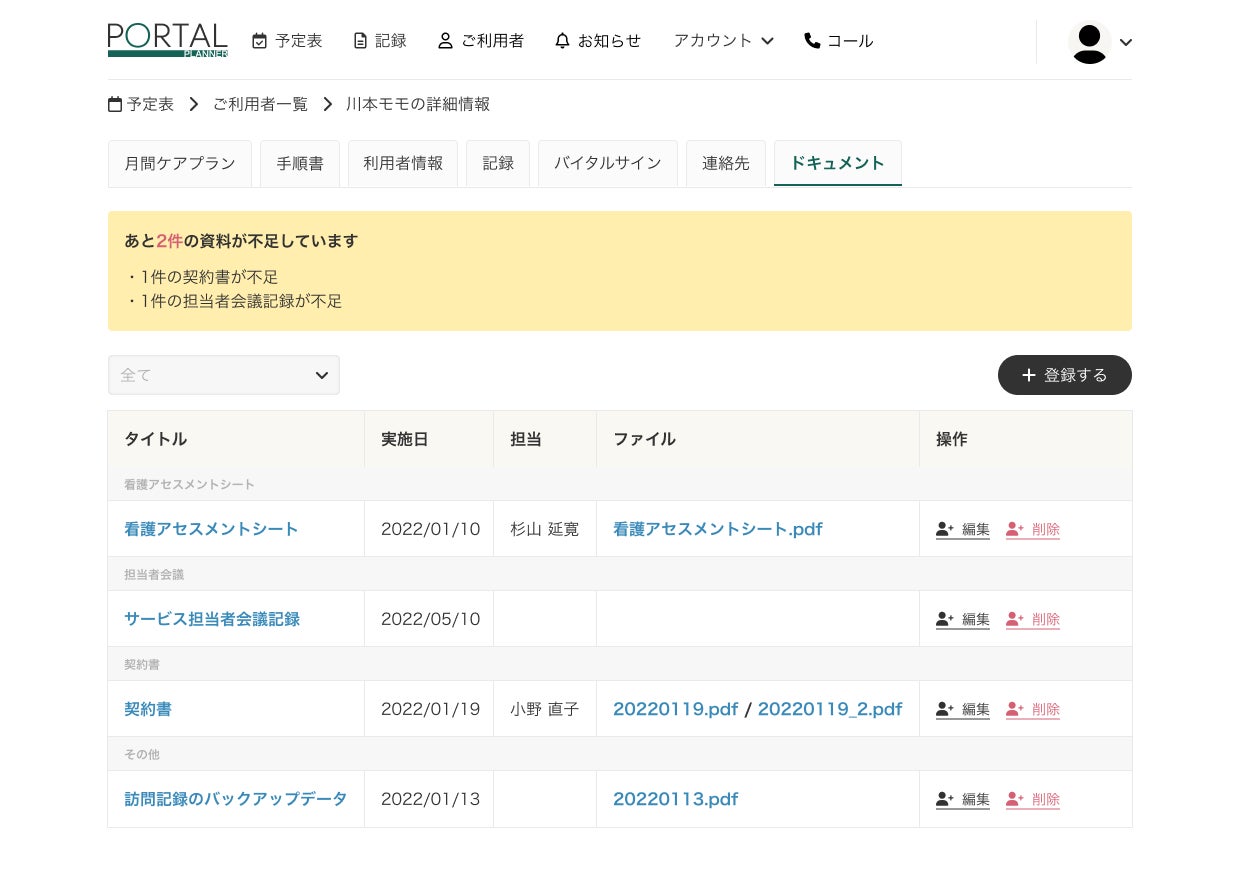This screenshot has height=871, width=1240.
Task: Select the 連絡先 tab
Action: (x=725, y=163)
